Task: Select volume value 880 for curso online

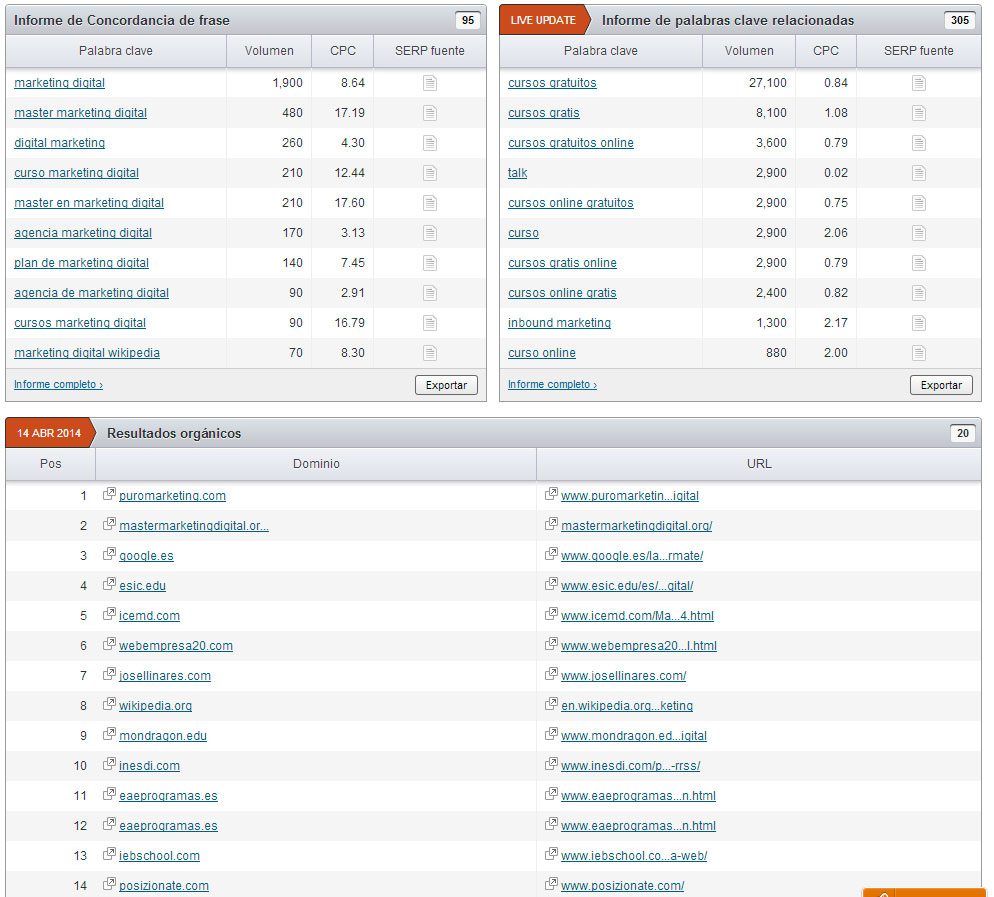Action: pyautogui.click(x=776, y=352)
